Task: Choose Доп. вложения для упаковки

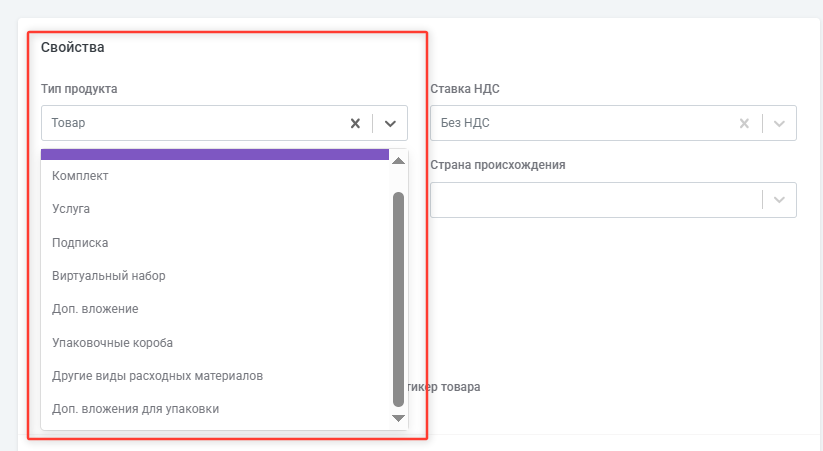Action: (135, 409)
